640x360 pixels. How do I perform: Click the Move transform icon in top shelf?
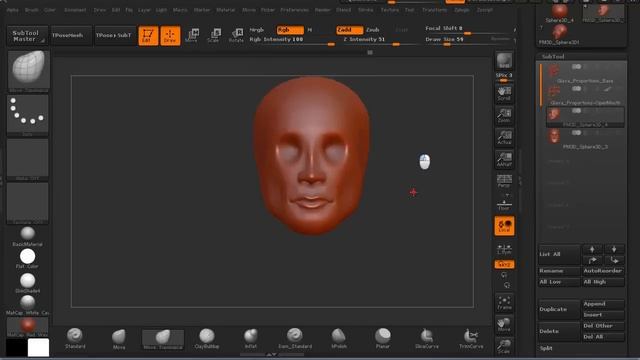(x=192, y=36)
